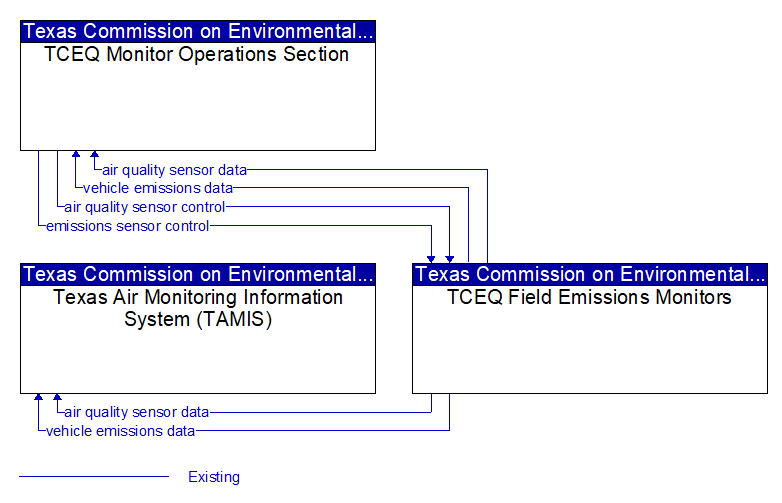Screen dimensions: 782x503
Task: Click header bar above TCEQ Field Emissions Monitors
Action: point(590,274)
